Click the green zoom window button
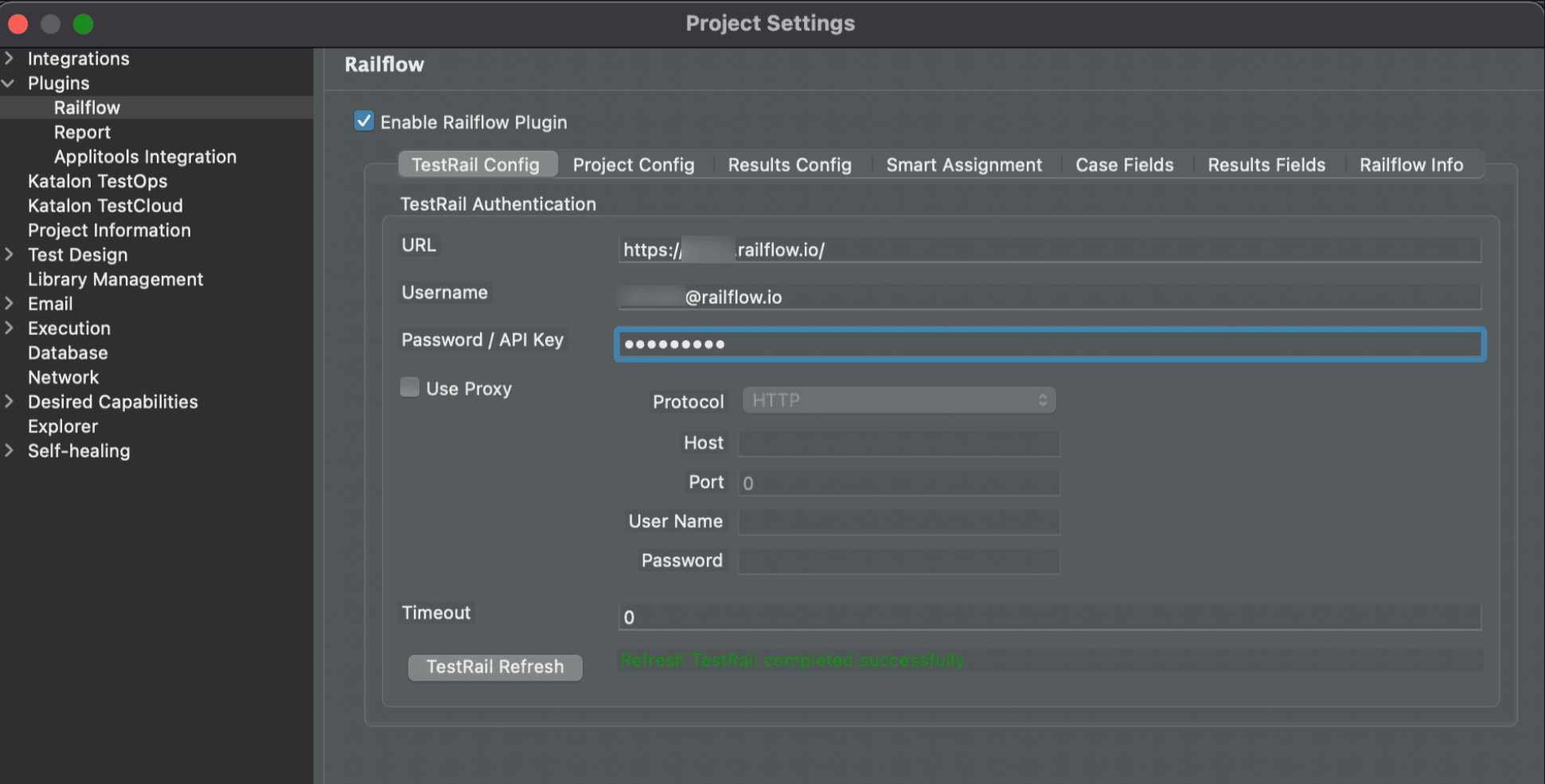 pos(83,24)
